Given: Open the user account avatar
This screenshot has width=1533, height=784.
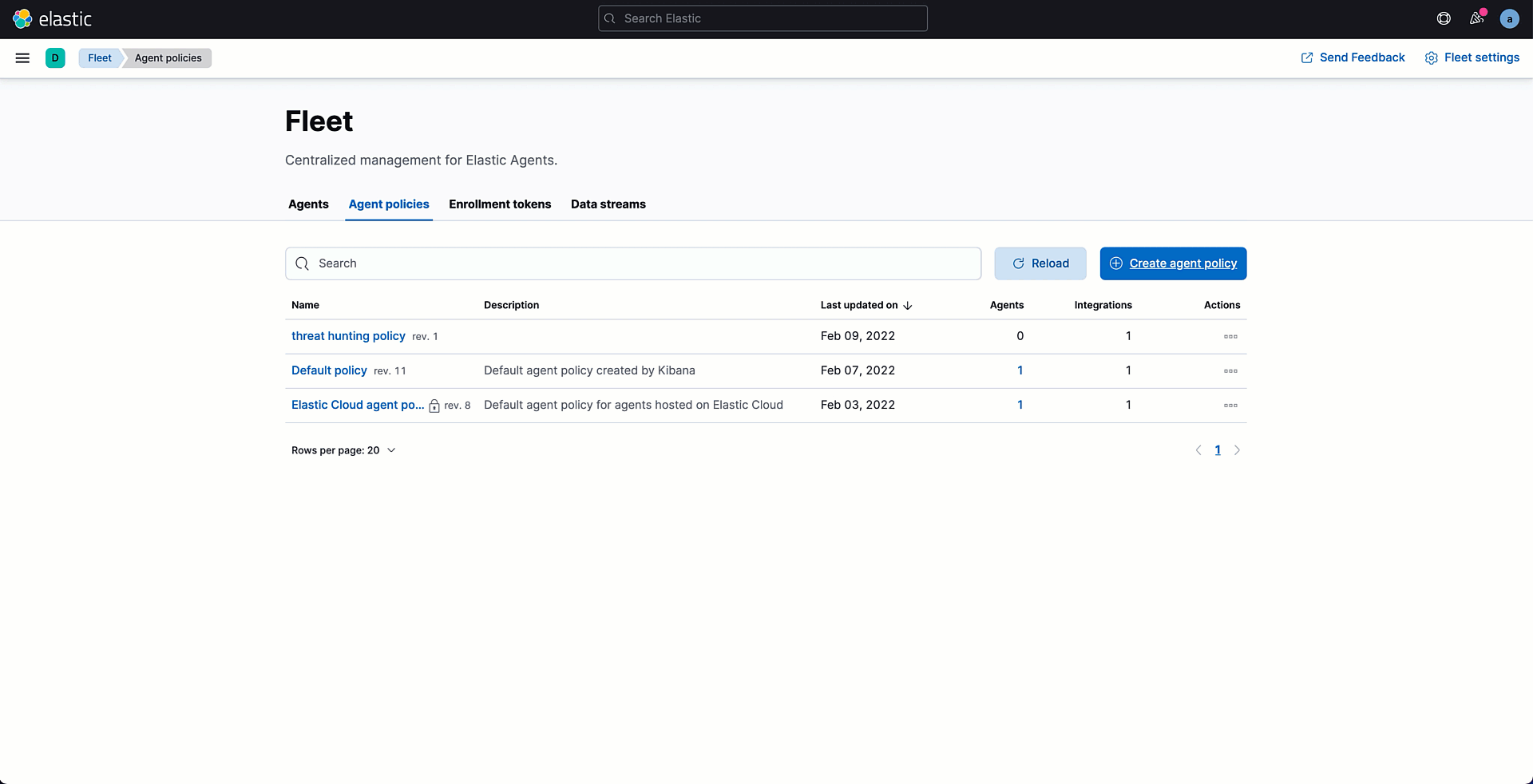Looking at the screenshot, I should click(1509, 18).
